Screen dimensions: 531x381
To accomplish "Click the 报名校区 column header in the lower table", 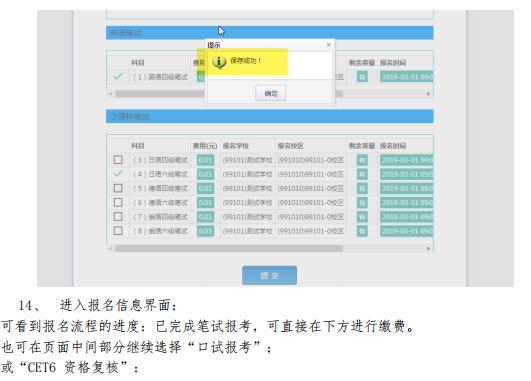I will (290, 146).
